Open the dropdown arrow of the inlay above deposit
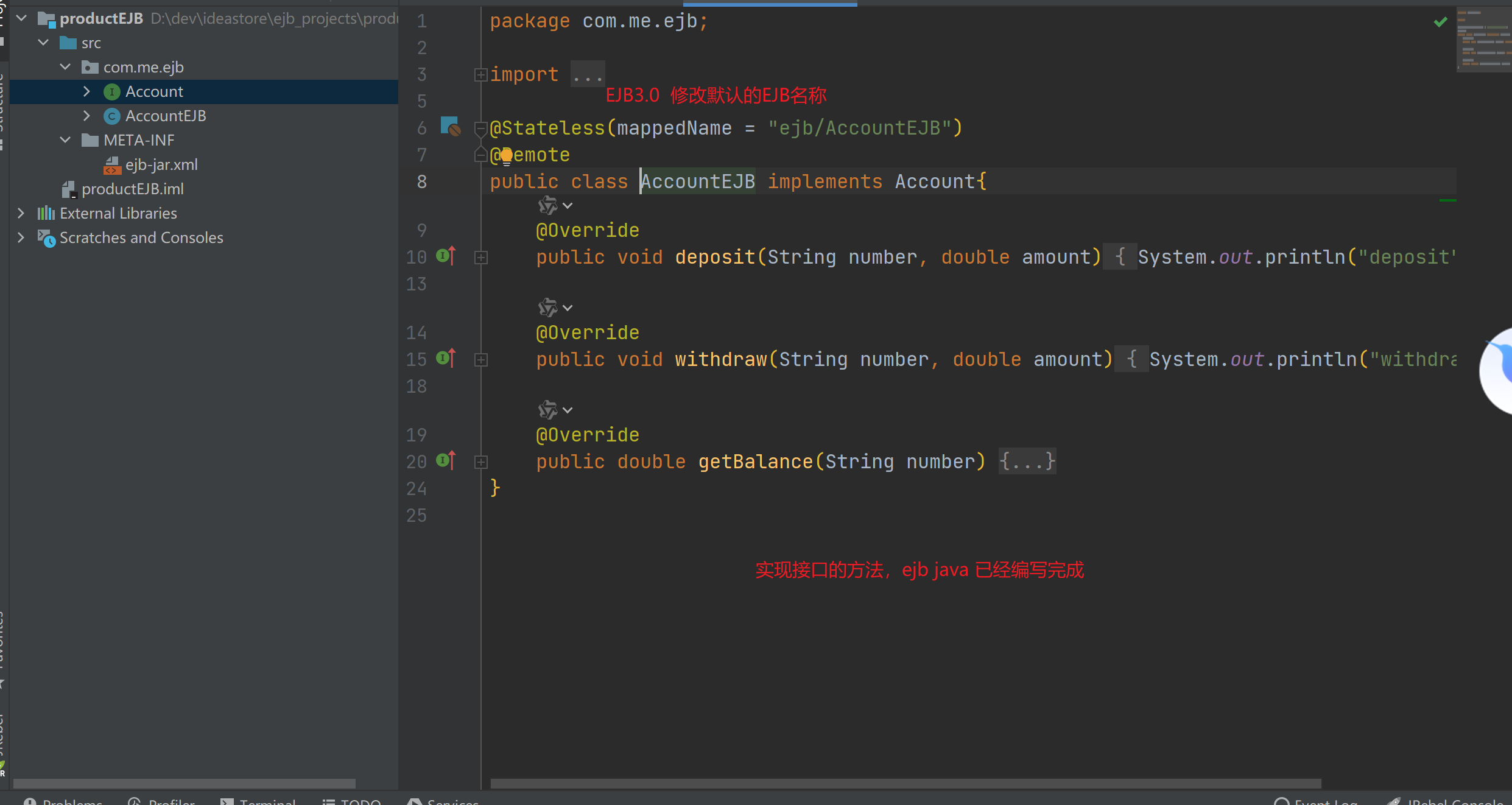Image resolution: width=1512 pixels, height=805 pixels. [x=568, y=206]
